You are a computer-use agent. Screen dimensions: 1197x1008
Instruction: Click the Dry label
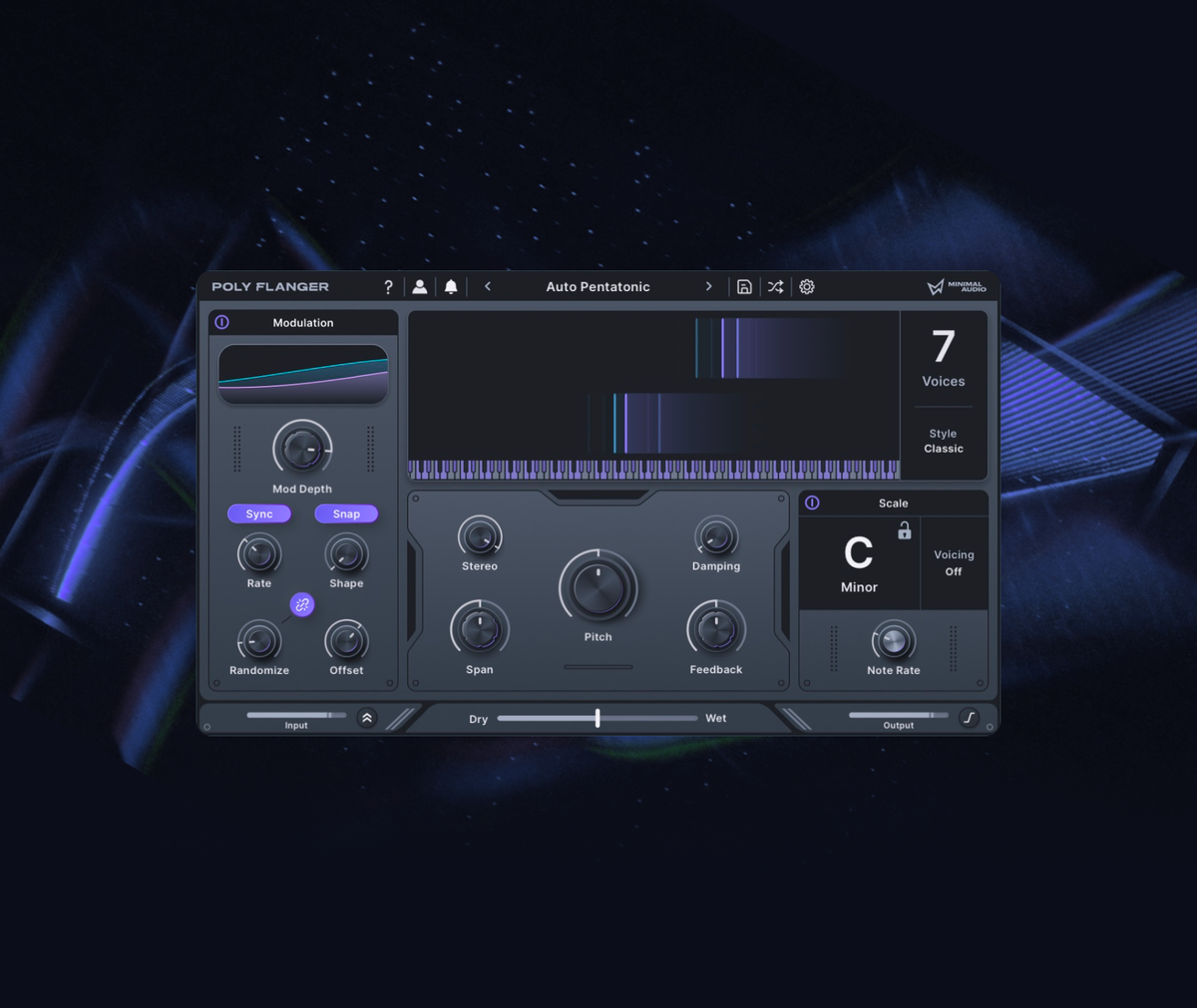click(x=479, y=719)
